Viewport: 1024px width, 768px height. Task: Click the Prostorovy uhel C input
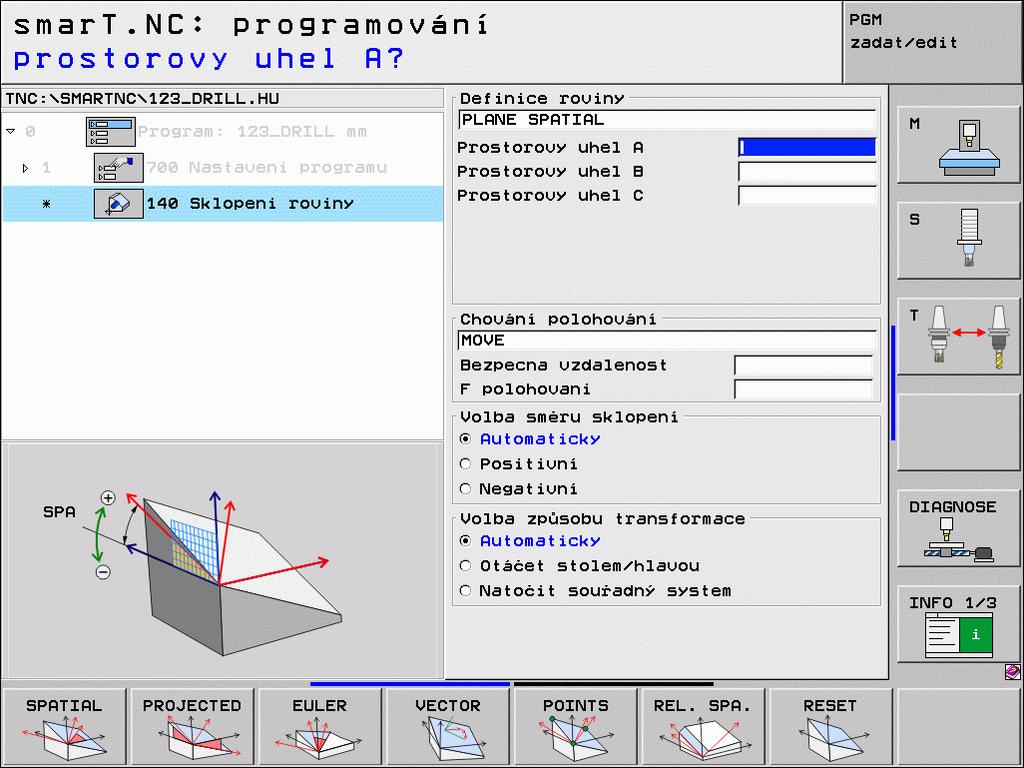click(807, 195)
